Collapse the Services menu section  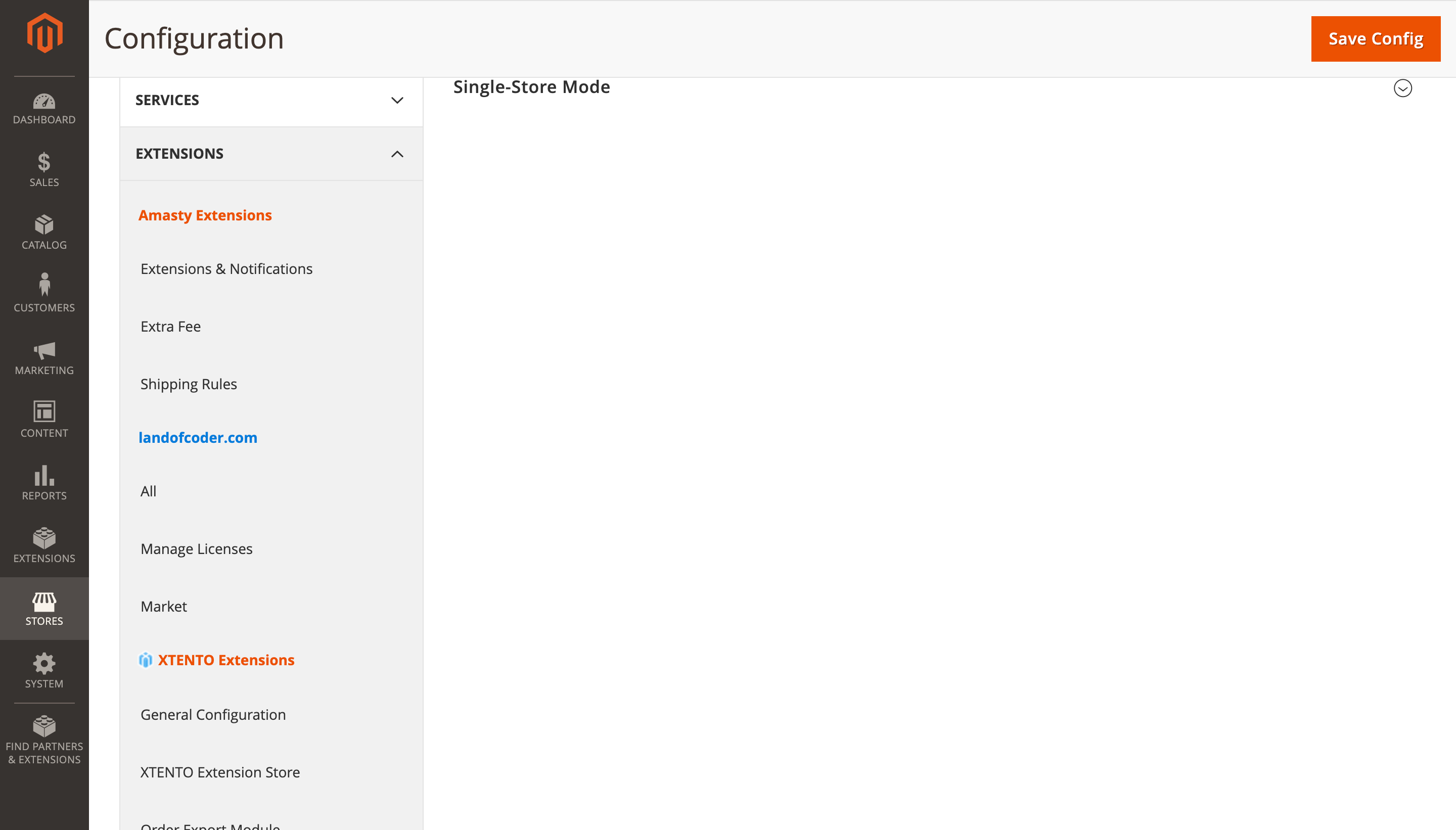point(396,100)
